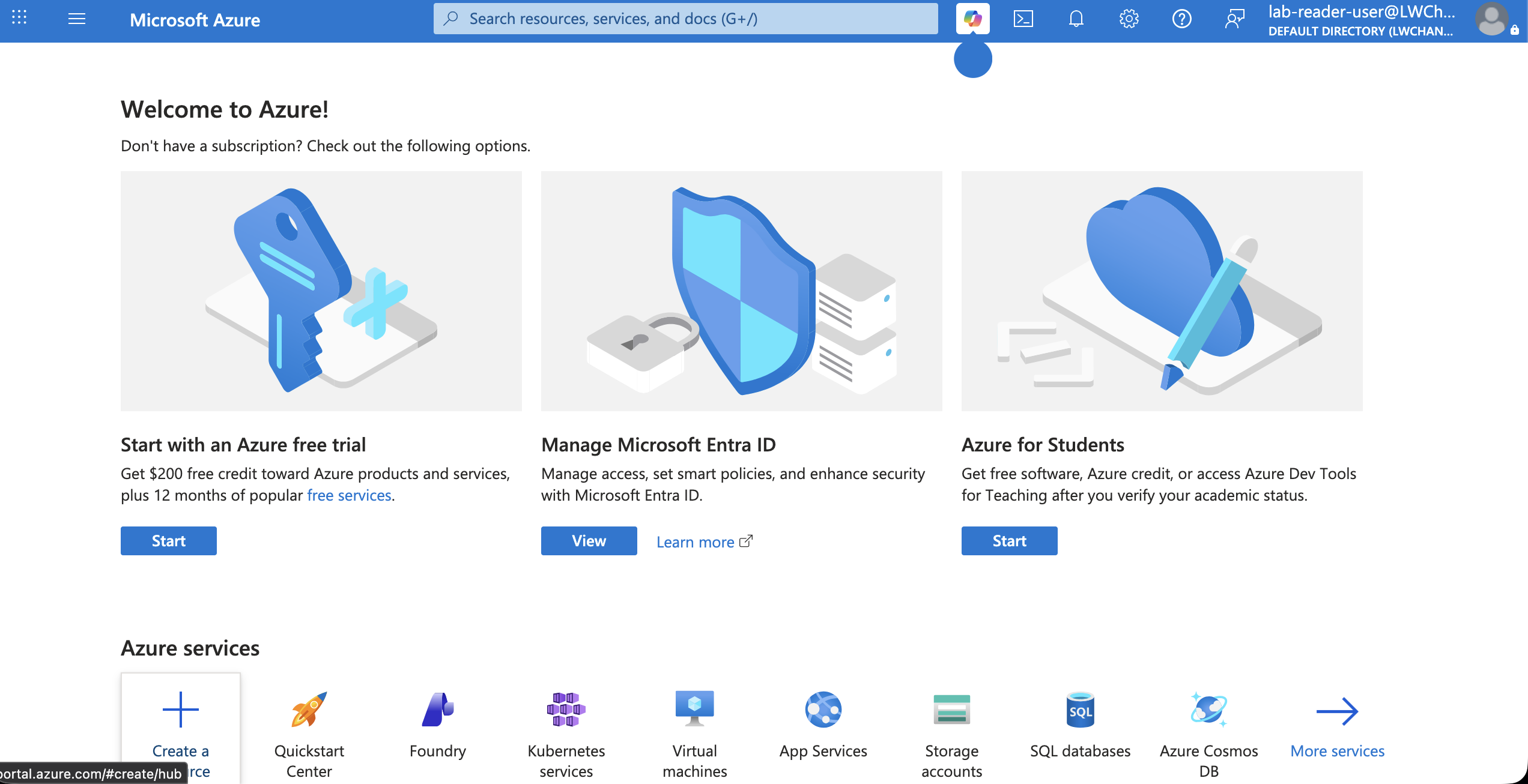Viewport: 1528px width, 784px height.
Task: Open SQL databases icon
Action: click(x=1081, y=710)
